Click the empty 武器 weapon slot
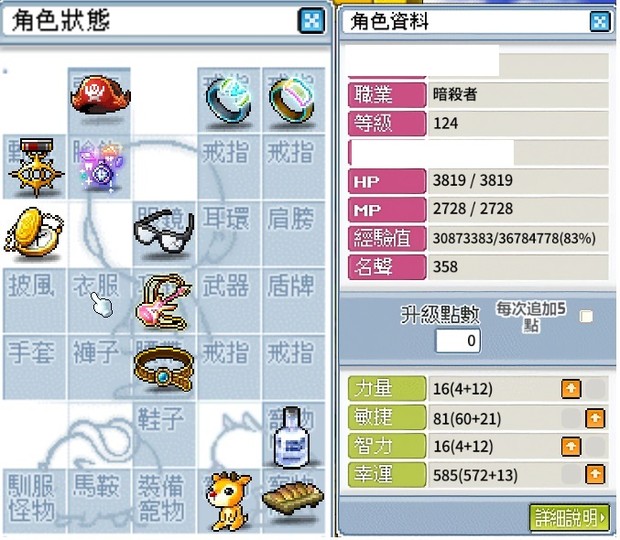The width and height of the screenshot is (620, 540). click(229, 300)
